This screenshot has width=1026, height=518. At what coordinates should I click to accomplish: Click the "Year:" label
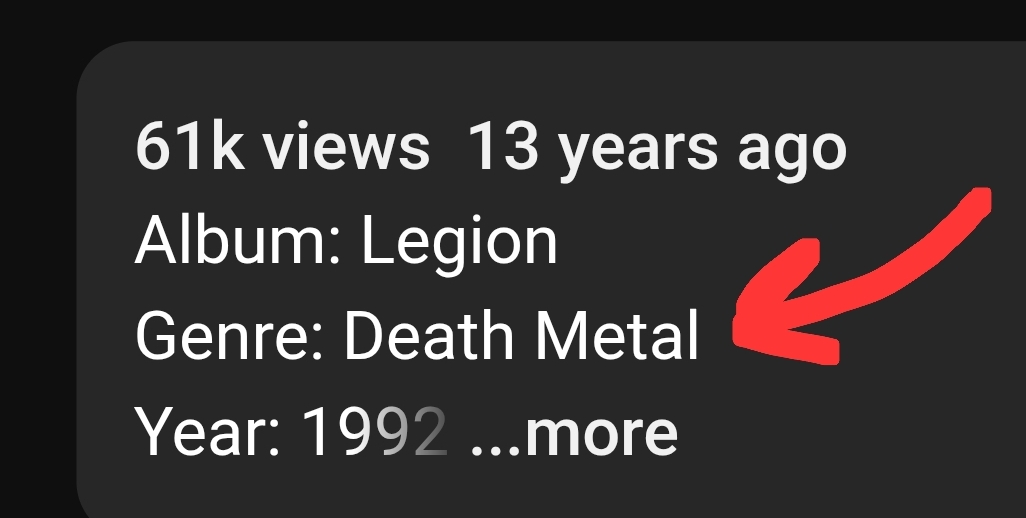(208, 432)
